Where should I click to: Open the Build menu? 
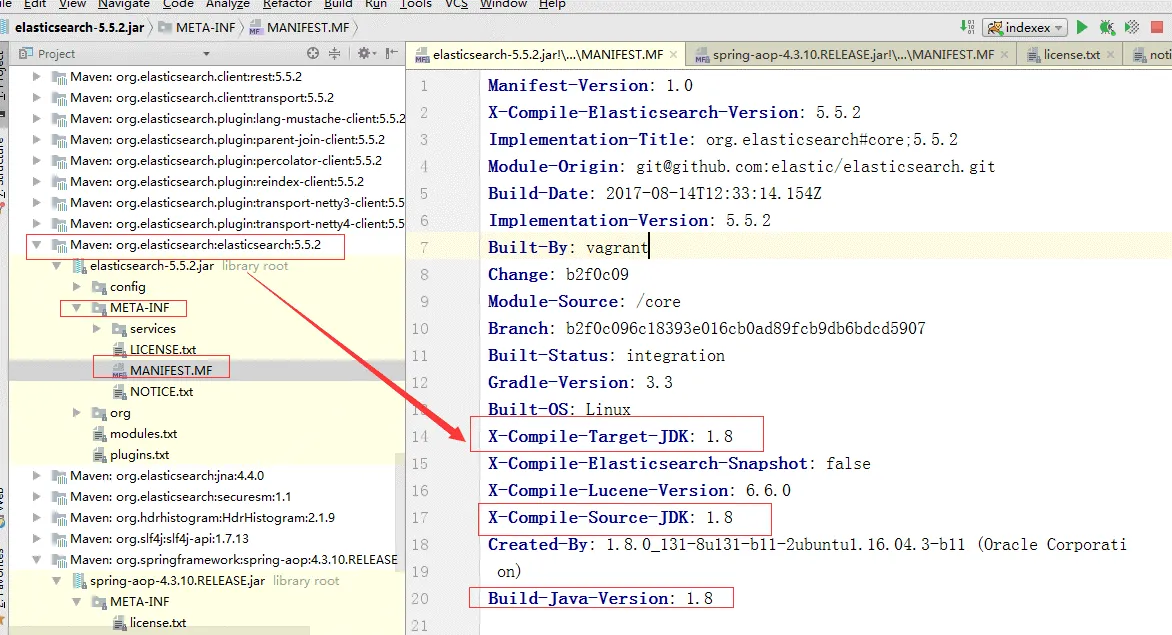pyautogui.click(x=338, y=4)
